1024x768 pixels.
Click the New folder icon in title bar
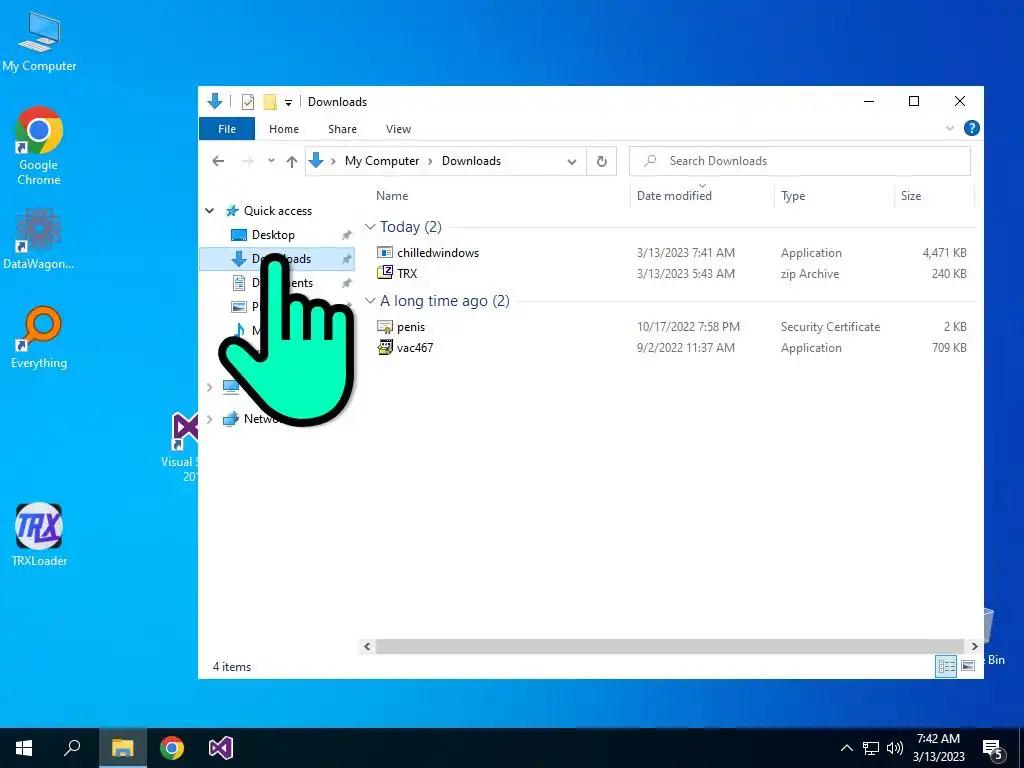[270, 102]
